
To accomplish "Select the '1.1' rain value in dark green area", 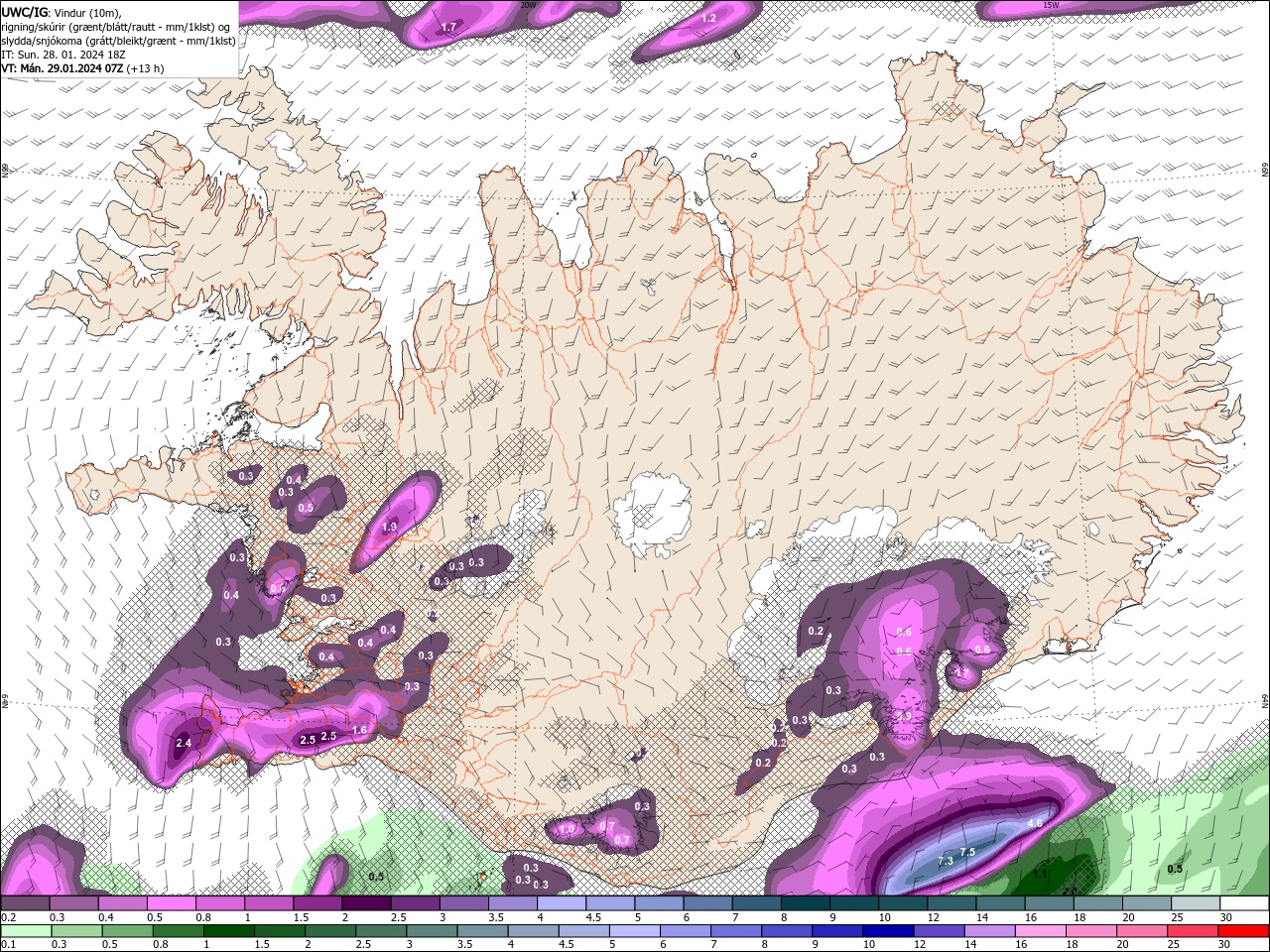I will (x=1040, y=874).
